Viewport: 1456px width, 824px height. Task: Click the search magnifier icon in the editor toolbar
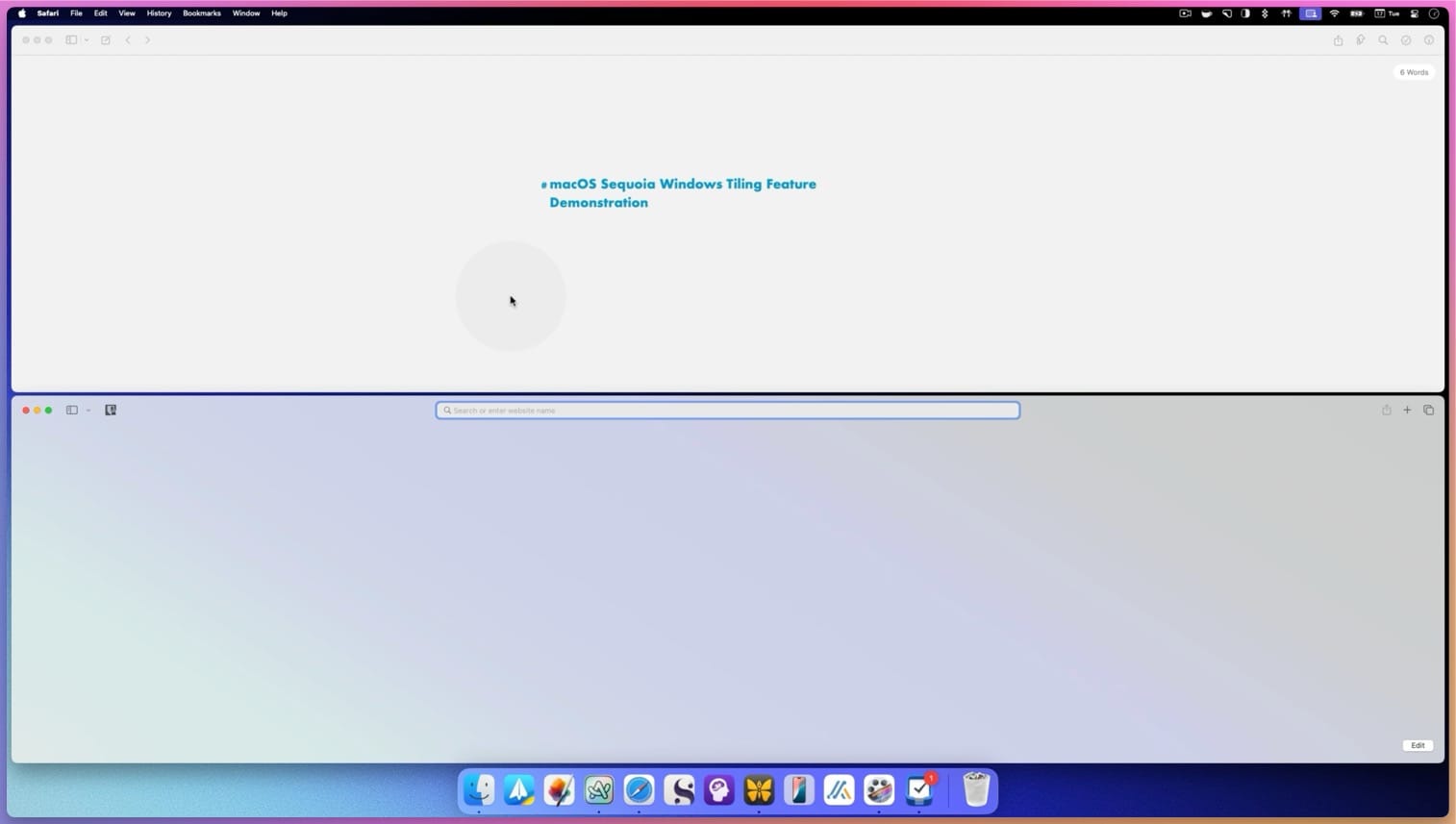point(1383,39)
